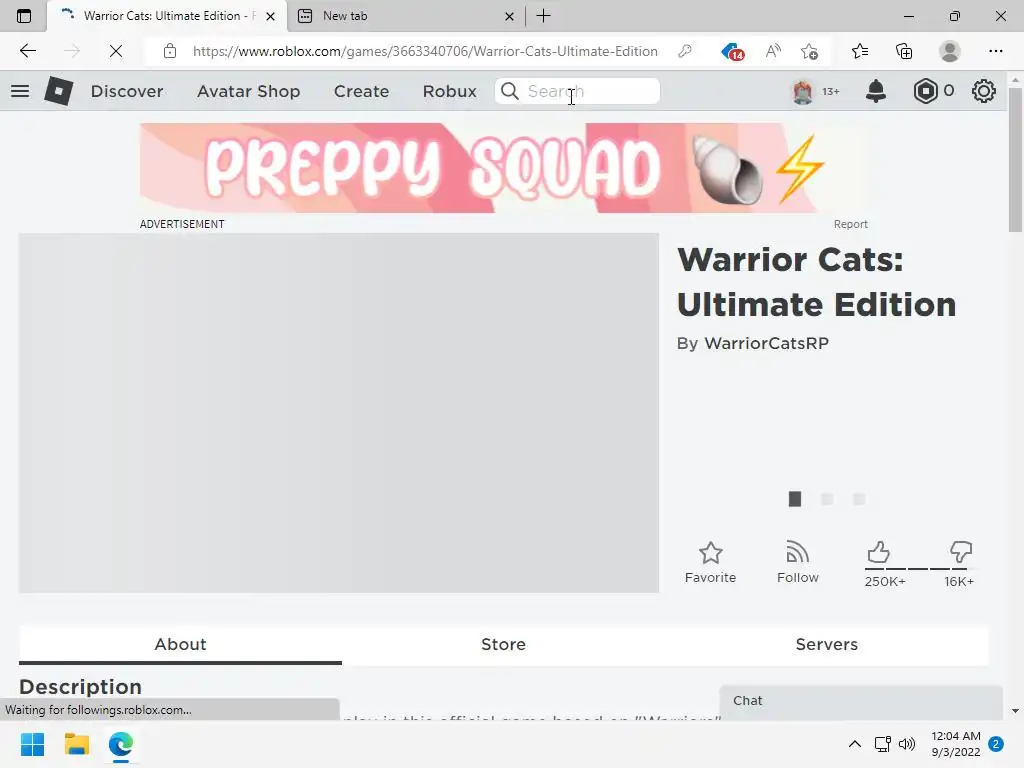1024x768 pixels.
Task: Select the first carousel indicator dot
Action: coord(795,499)
